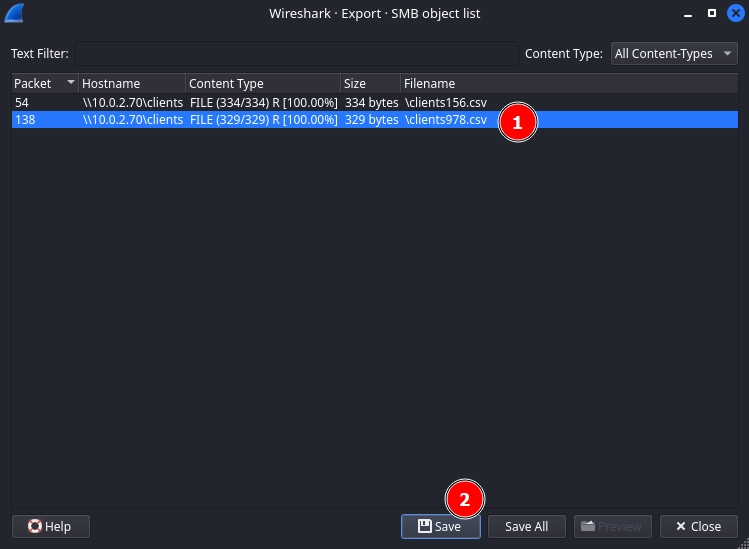Click the Save All button
This screenshot has height=549, width=749.
[526, 526]
